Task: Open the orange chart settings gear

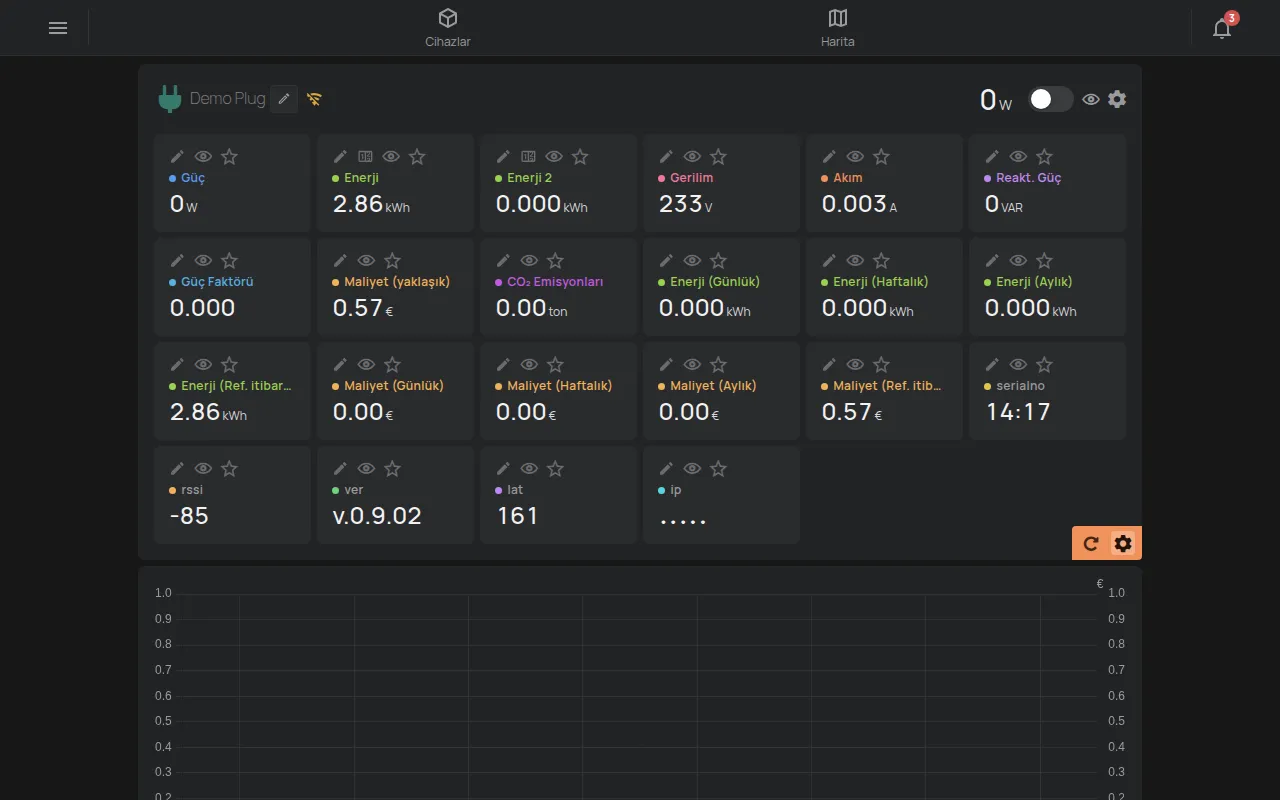Action: pyautogui.click(x=1123, y=544)
